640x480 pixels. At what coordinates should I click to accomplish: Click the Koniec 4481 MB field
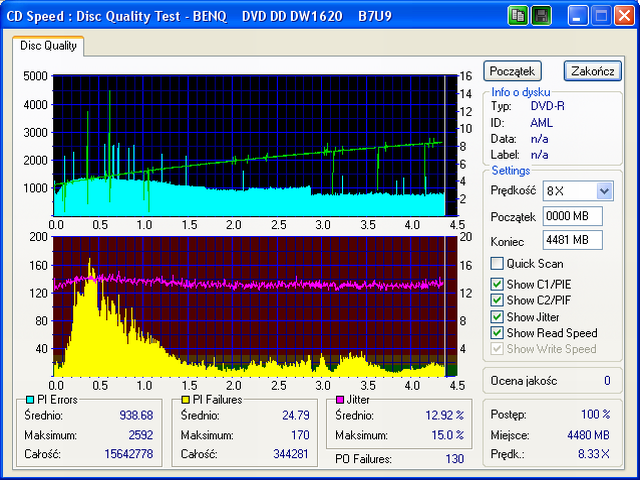tap(573, 240)
